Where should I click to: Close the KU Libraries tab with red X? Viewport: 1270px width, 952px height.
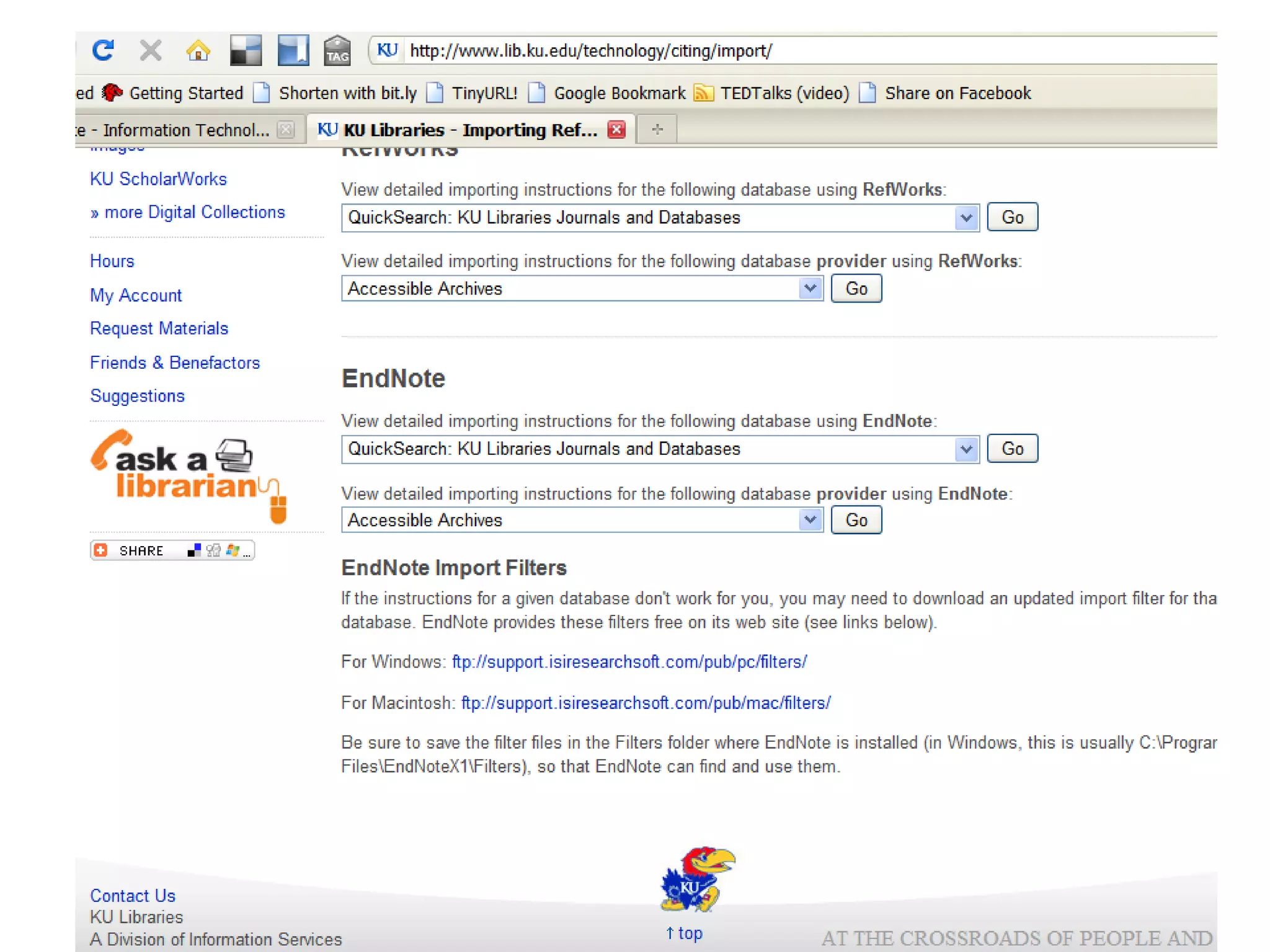click(616, 130)
